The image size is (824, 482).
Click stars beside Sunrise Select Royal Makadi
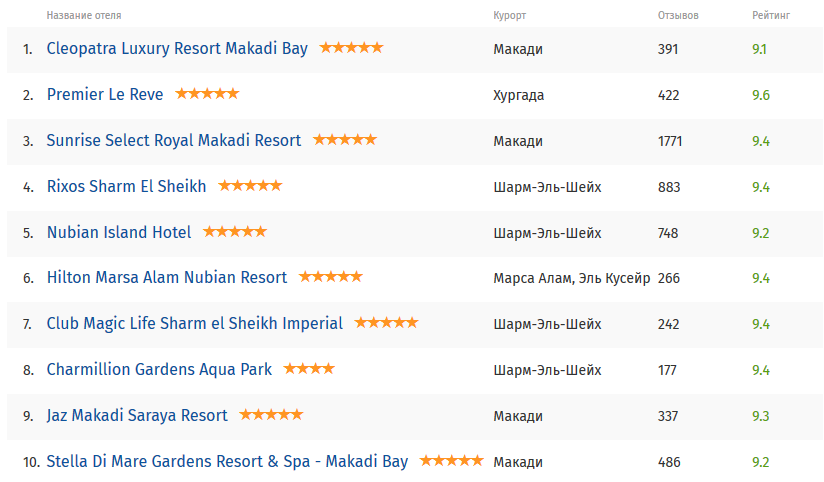point(345,140)
